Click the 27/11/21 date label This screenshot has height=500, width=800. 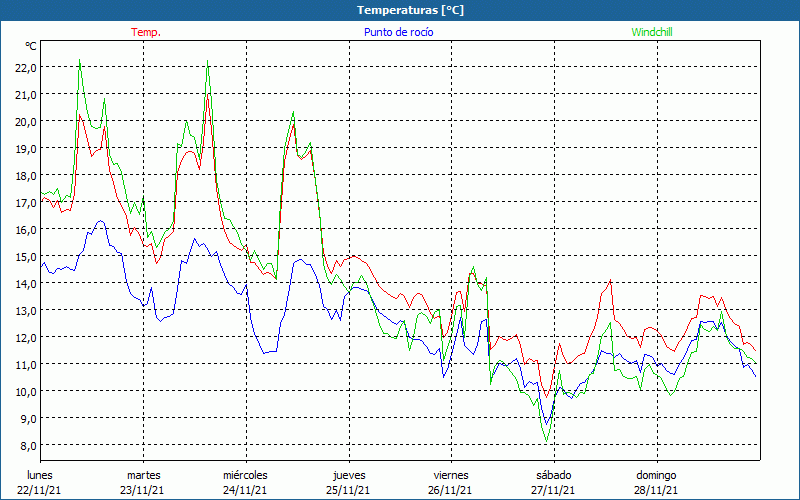click(x=553, y=490)
